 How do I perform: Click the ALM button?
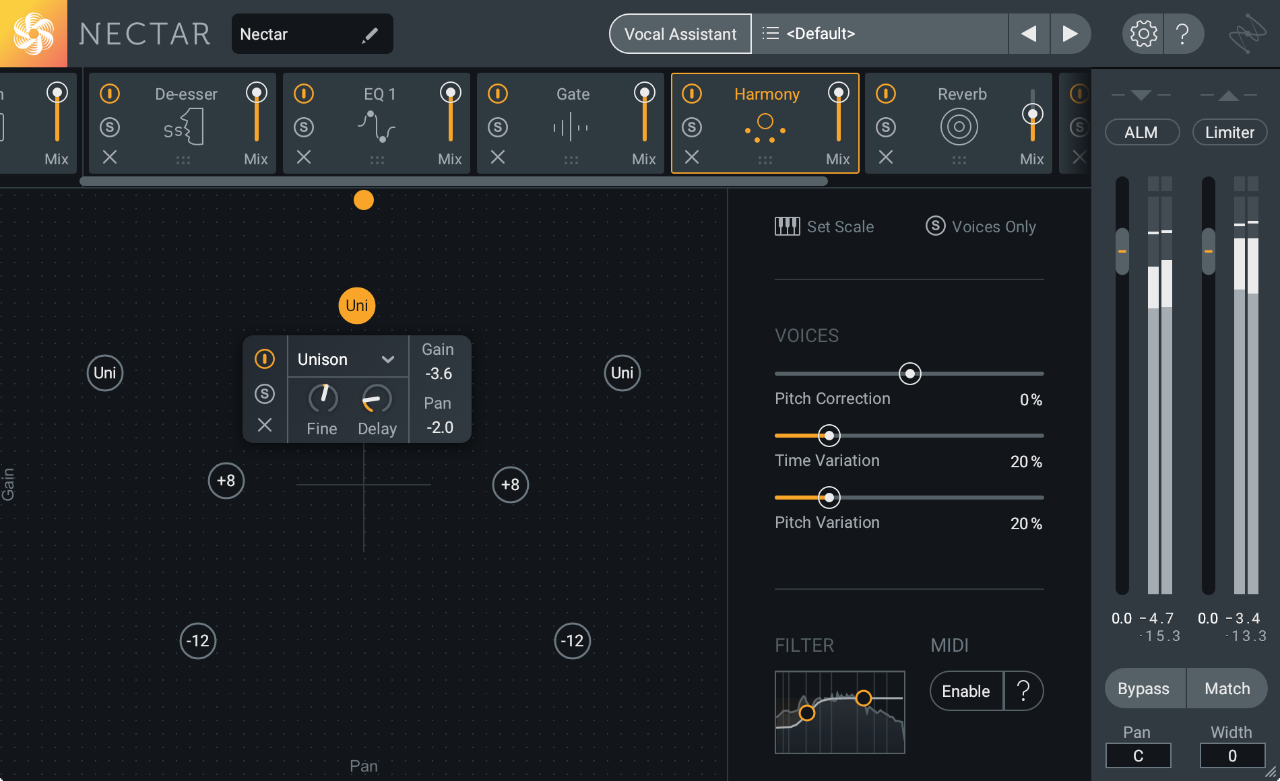[x=1142, y=132]
